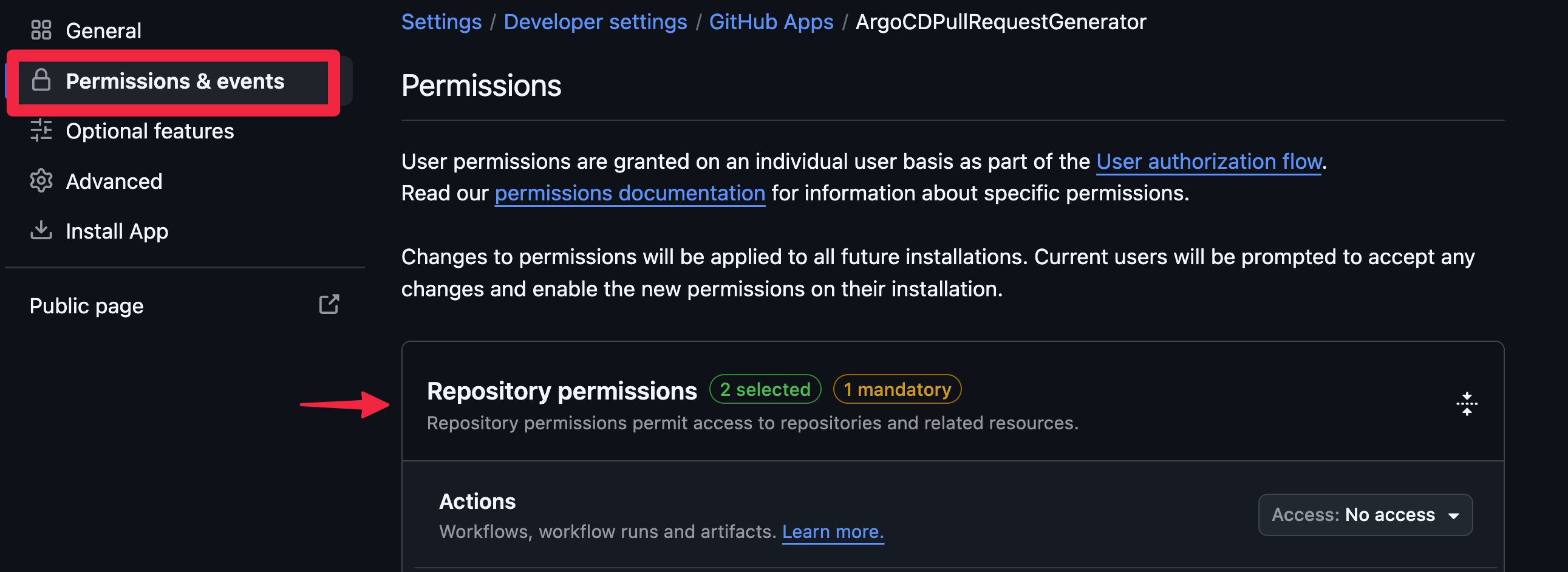Screen dimensions: 1568x572
Task: Click the ArgoCDPullRequestGenerator breadcrumb text
Action: point(1001,22)
